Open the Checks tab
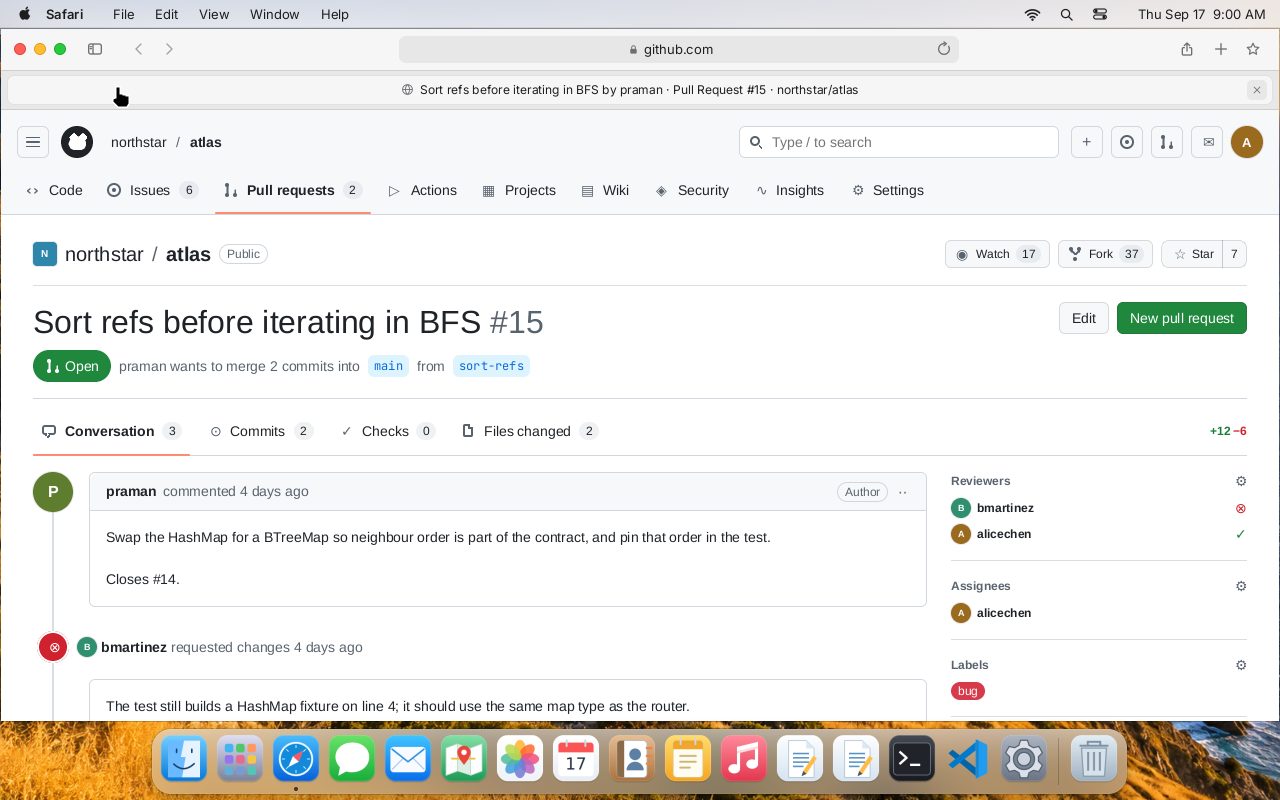The width and height of the screenshot is (1280, 800). tap(388, 431)
